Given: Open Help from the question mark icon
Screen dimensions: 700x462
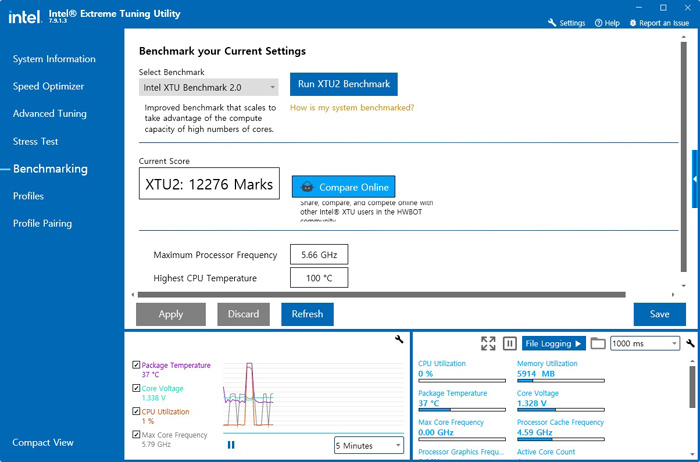Looking at the screenshot, I should (x=599, y=23).
